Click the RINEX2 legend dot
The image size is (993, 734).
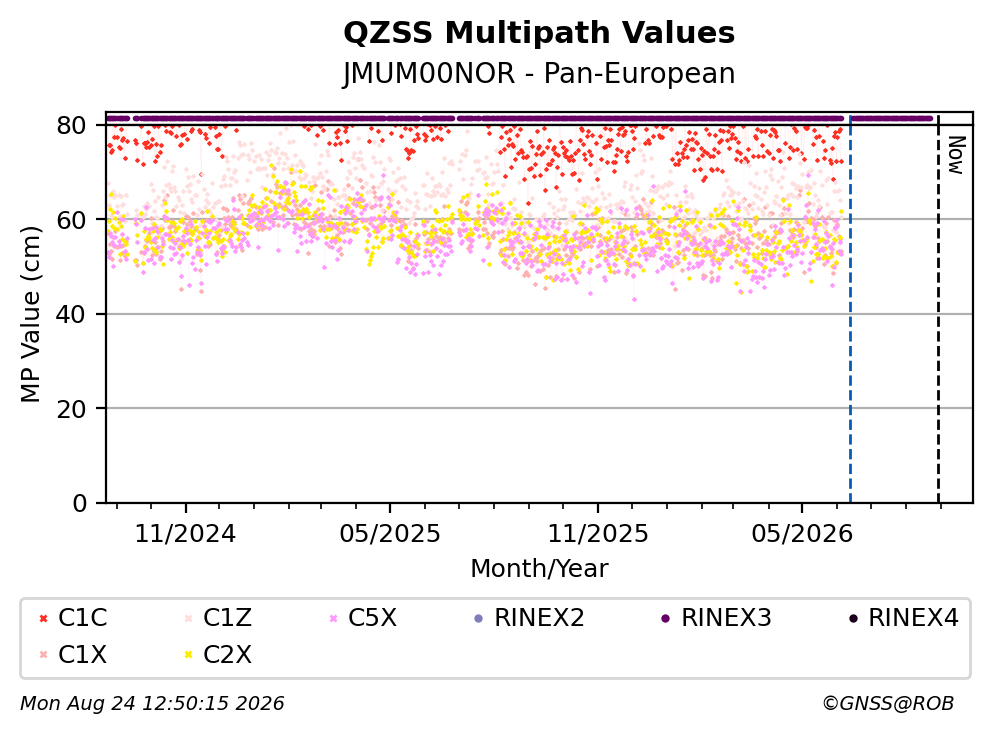[x=479, y=618]
